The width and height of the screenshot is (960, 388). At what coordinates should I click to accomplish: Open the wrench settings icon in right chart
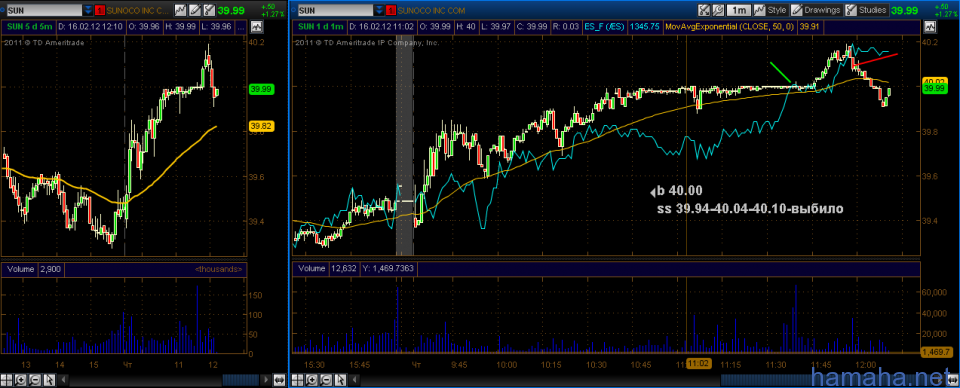click(718, 10)
